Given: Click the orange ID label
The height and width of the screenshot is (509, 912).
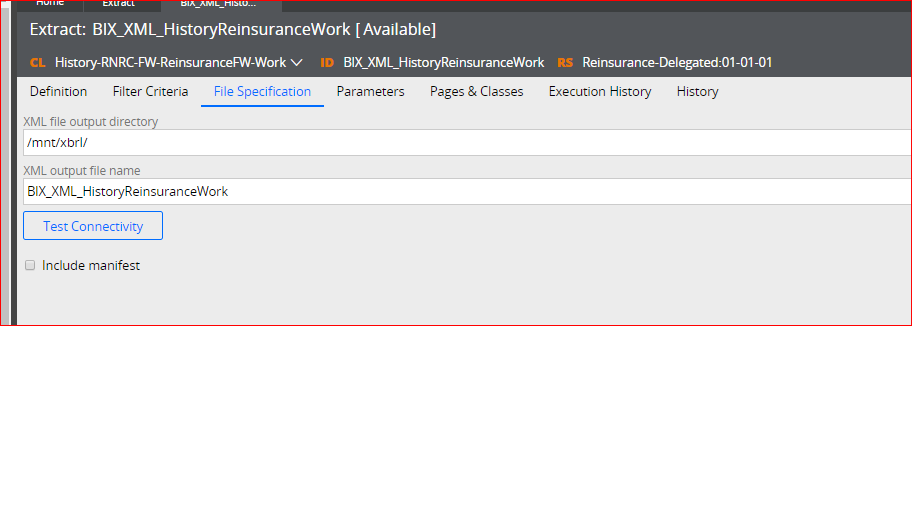Looking at the screenshot, I should (327, 62).
